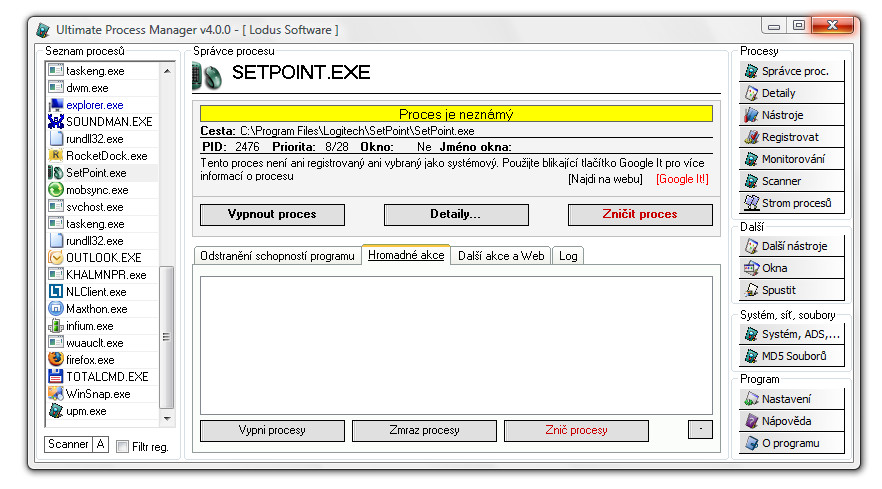
Task: Select explorer.exe process icon
Action: 56,105
